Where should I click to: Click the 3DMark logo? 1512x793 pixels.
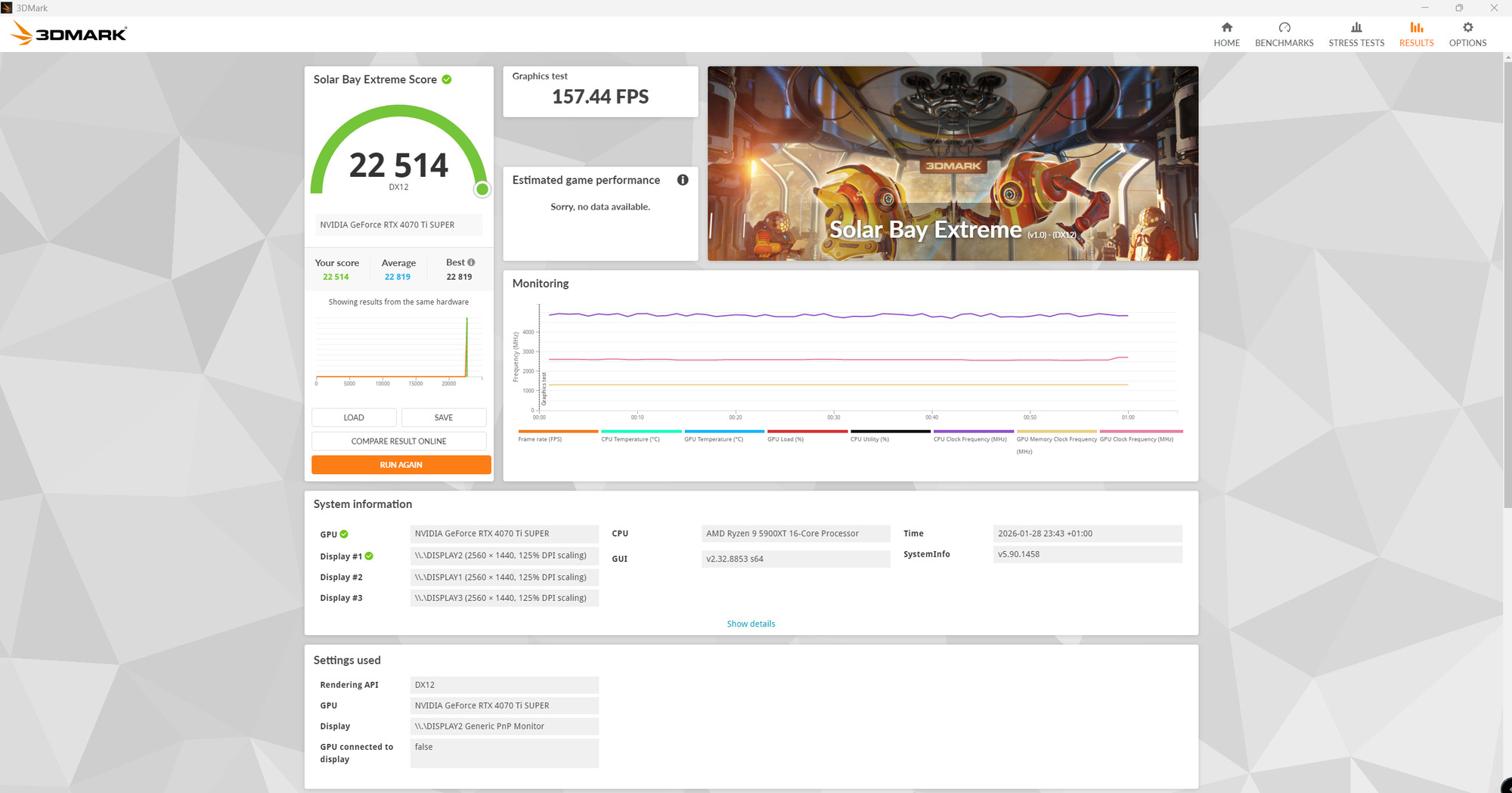[68, 33]
